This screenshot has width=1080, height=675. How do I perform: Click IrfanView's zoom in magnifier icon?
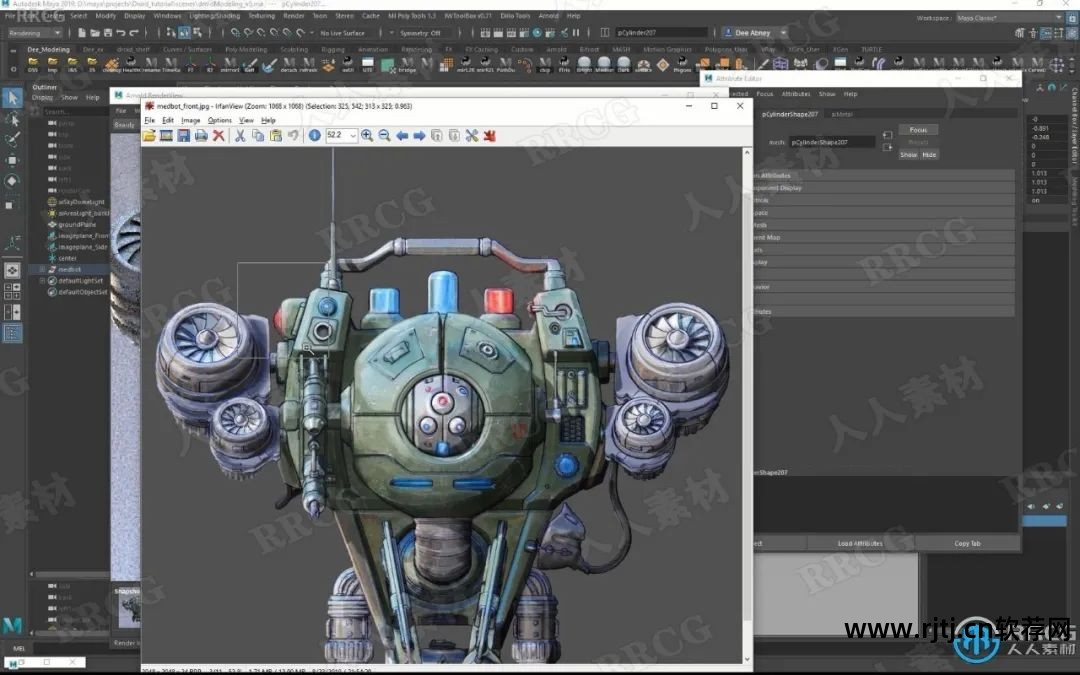(x=367, y=135)
